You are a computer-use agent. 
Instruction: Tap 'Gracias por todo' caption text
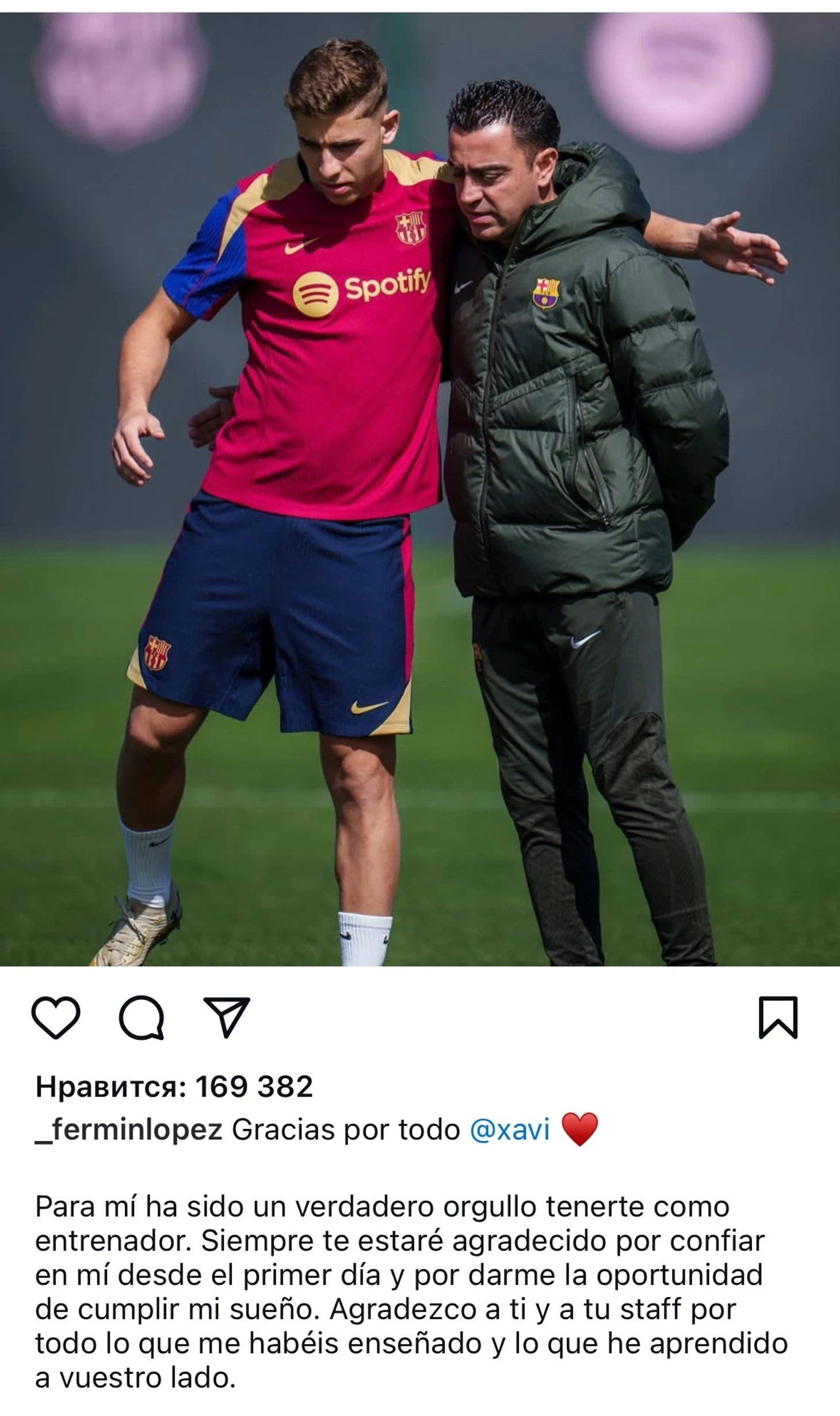pyautogui.click(x=346, y=1129)
